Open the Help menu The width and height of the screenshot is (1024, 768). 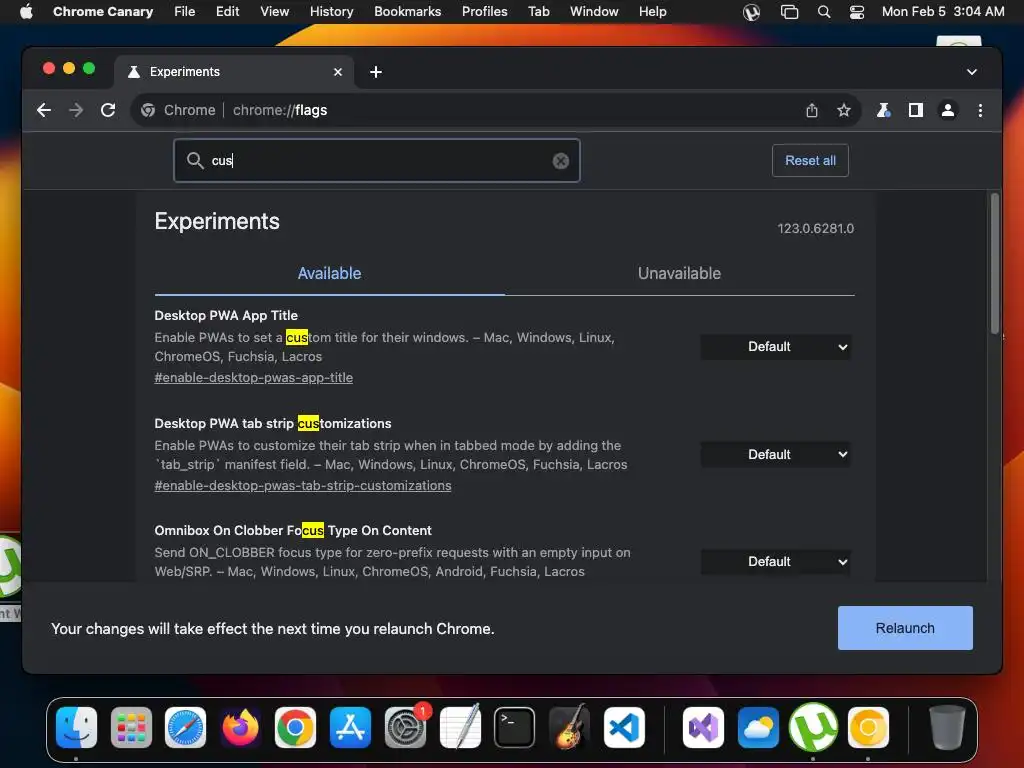pyautogui.click(x=652, y=12)
